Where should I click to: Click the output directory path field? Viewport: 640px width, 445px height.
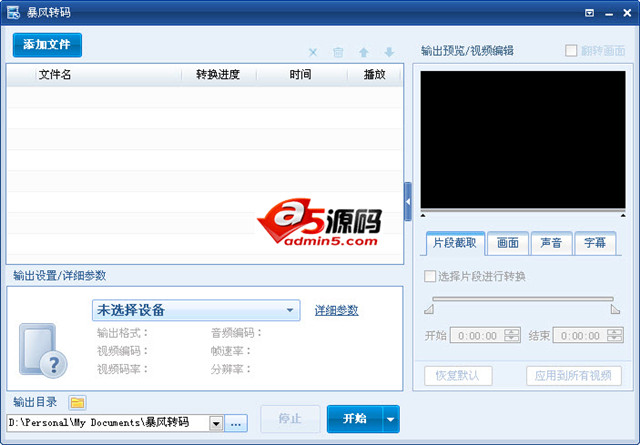(108, 423)
